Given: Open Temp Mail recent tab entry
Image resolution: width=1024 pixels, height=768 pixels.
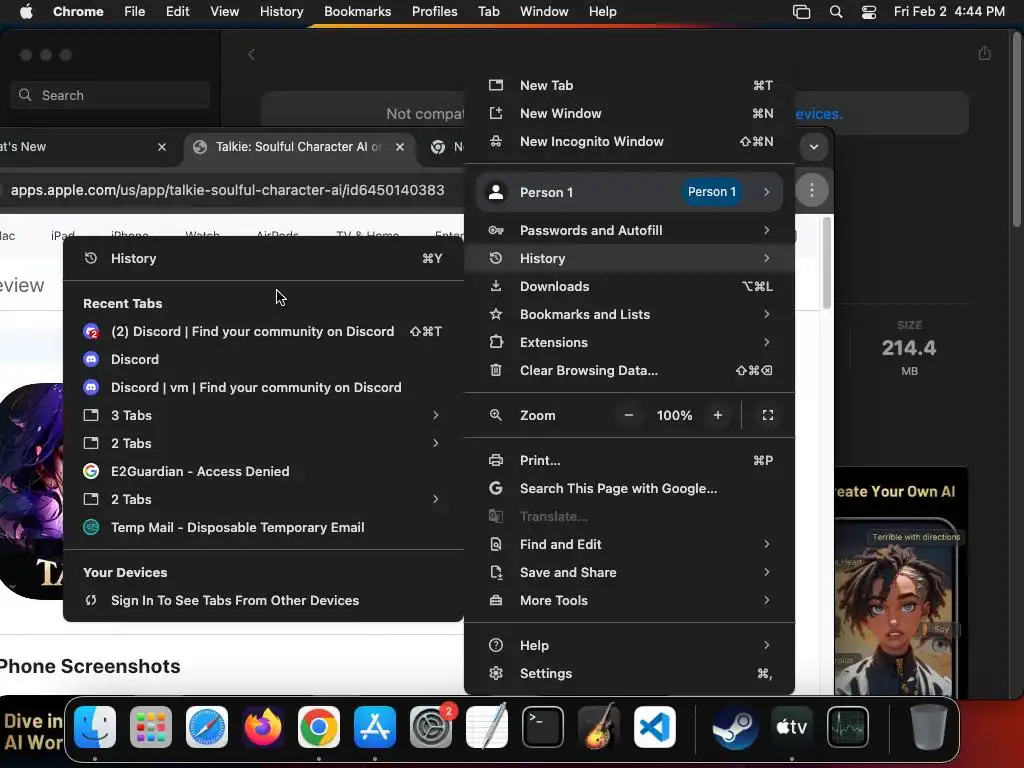Looking at the screenshot, I should [x=263, y=528].
